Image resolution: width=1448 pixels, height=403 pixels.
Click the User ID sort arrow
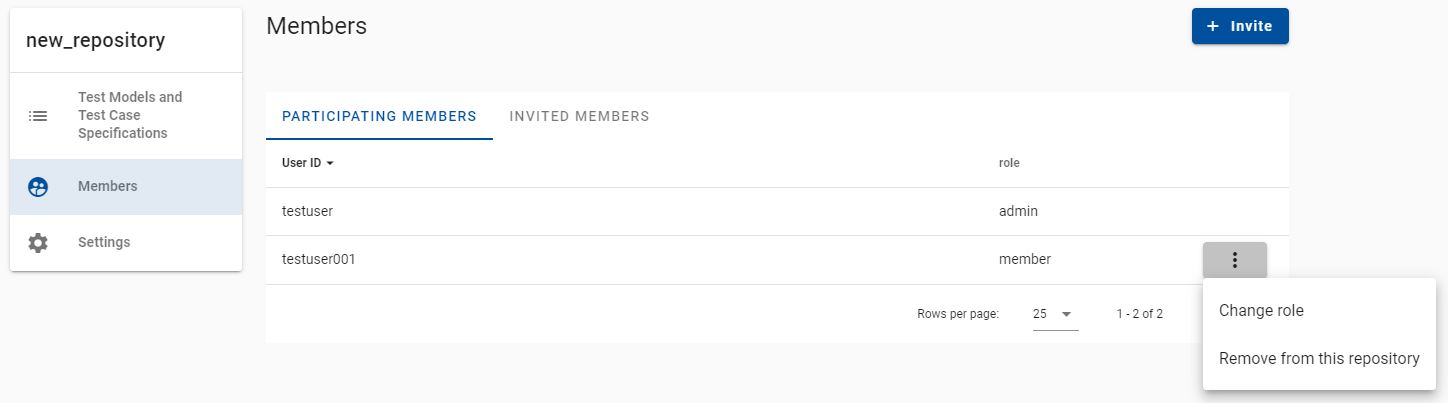(330, 163)
